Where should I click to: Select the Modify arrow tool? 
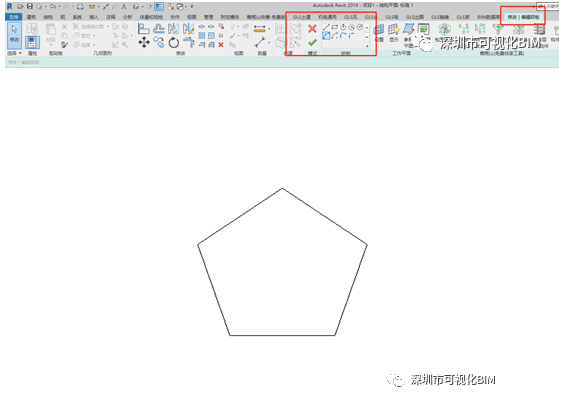click(x=14, y=35)
